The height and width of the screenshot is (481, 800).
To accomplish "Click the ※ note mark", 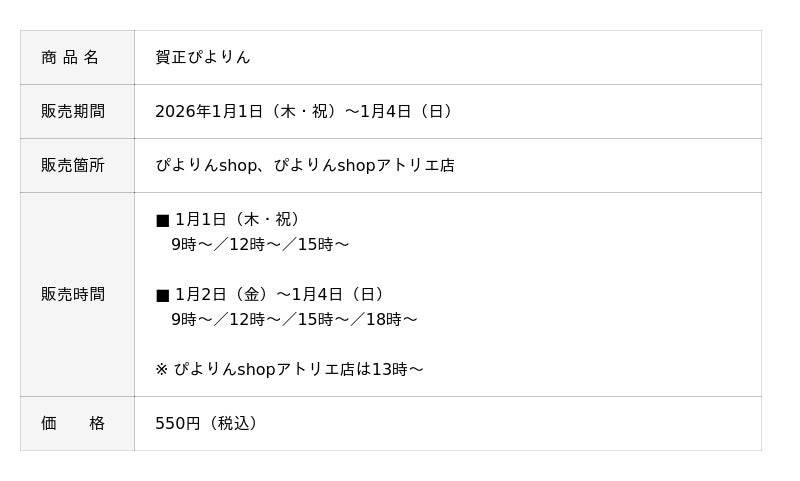I will (x=161, y=369).
